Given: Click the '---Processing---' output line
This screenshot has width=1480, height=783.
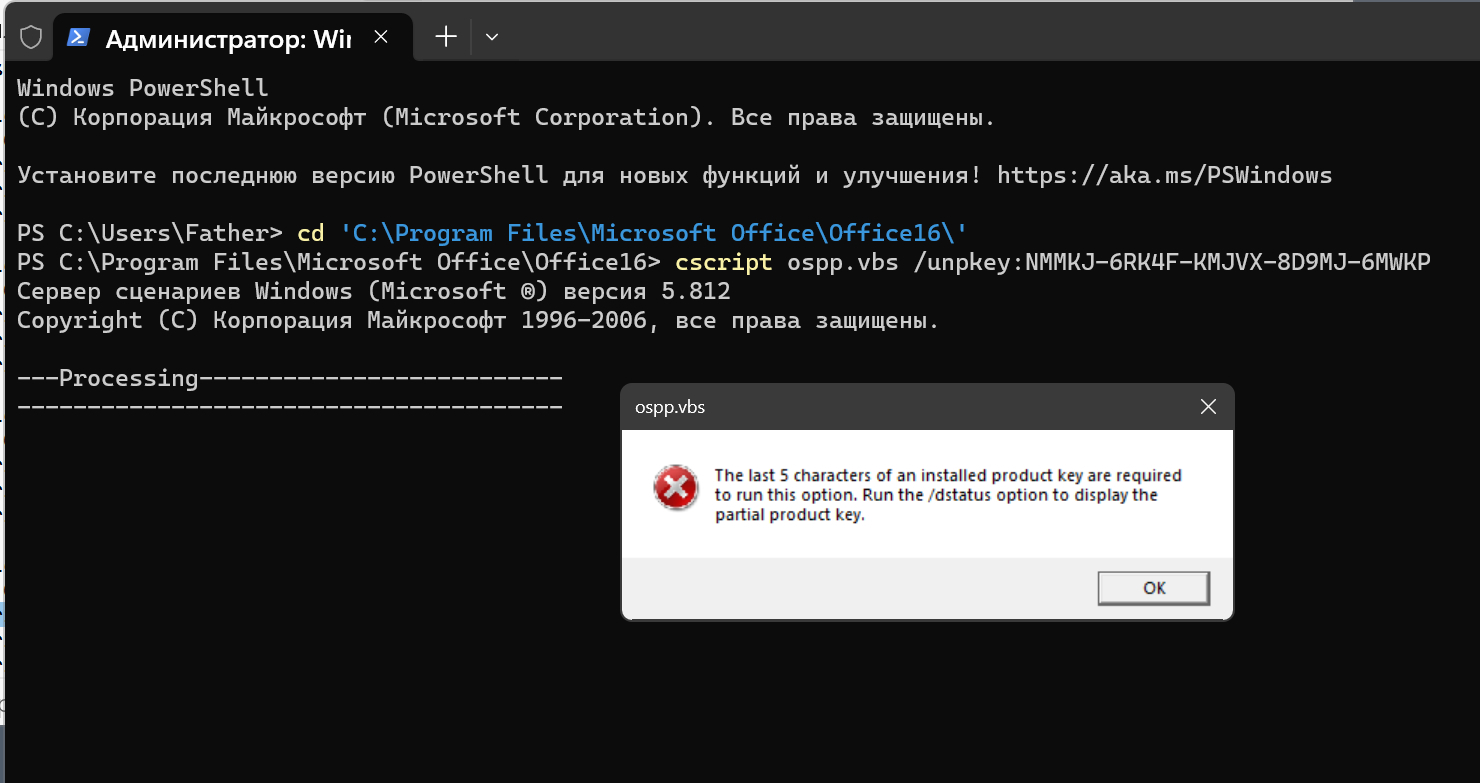Looking at the screenshot, I should 290,378.
